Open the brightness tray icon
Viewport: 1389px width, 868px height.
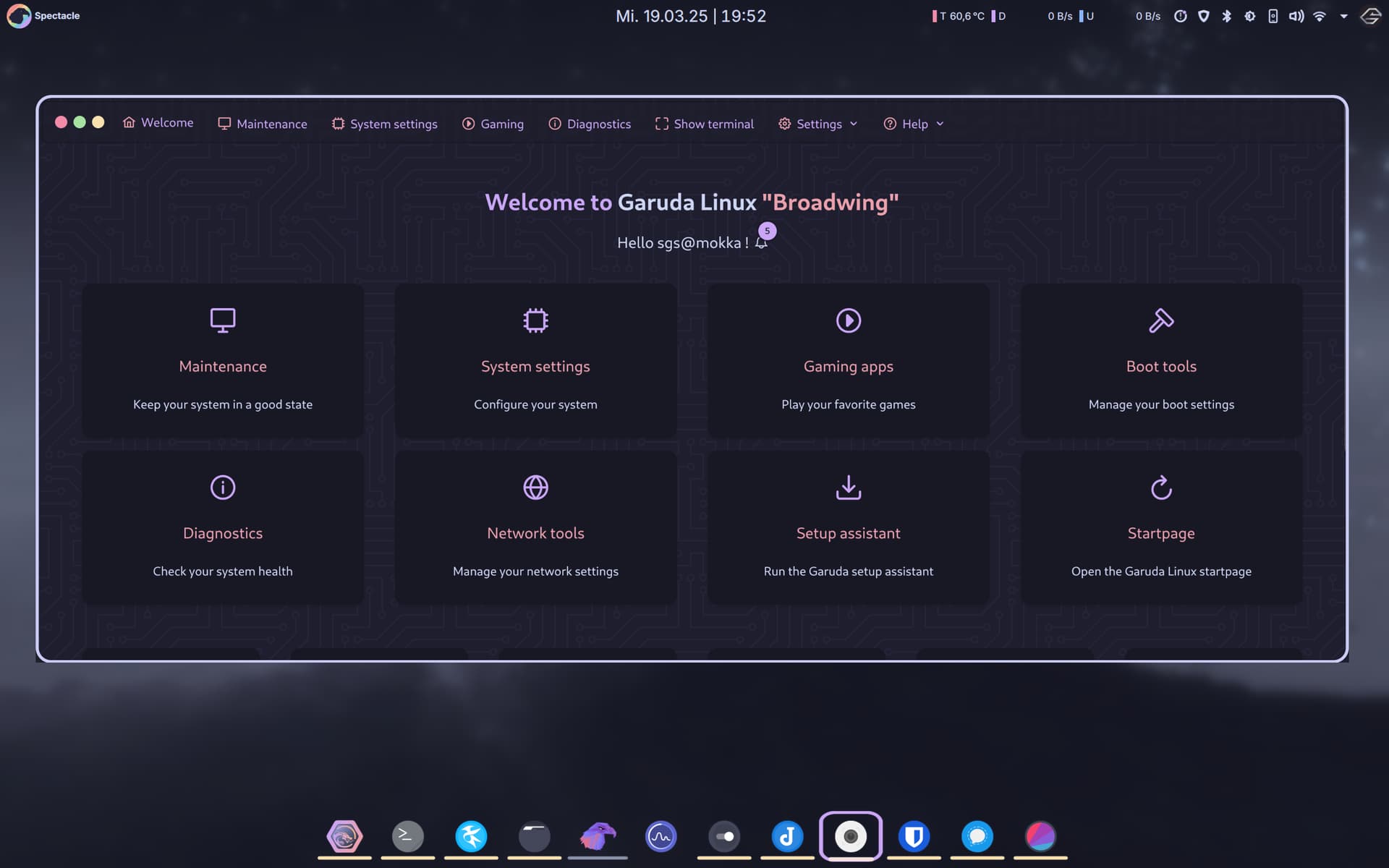(1250, 16)
